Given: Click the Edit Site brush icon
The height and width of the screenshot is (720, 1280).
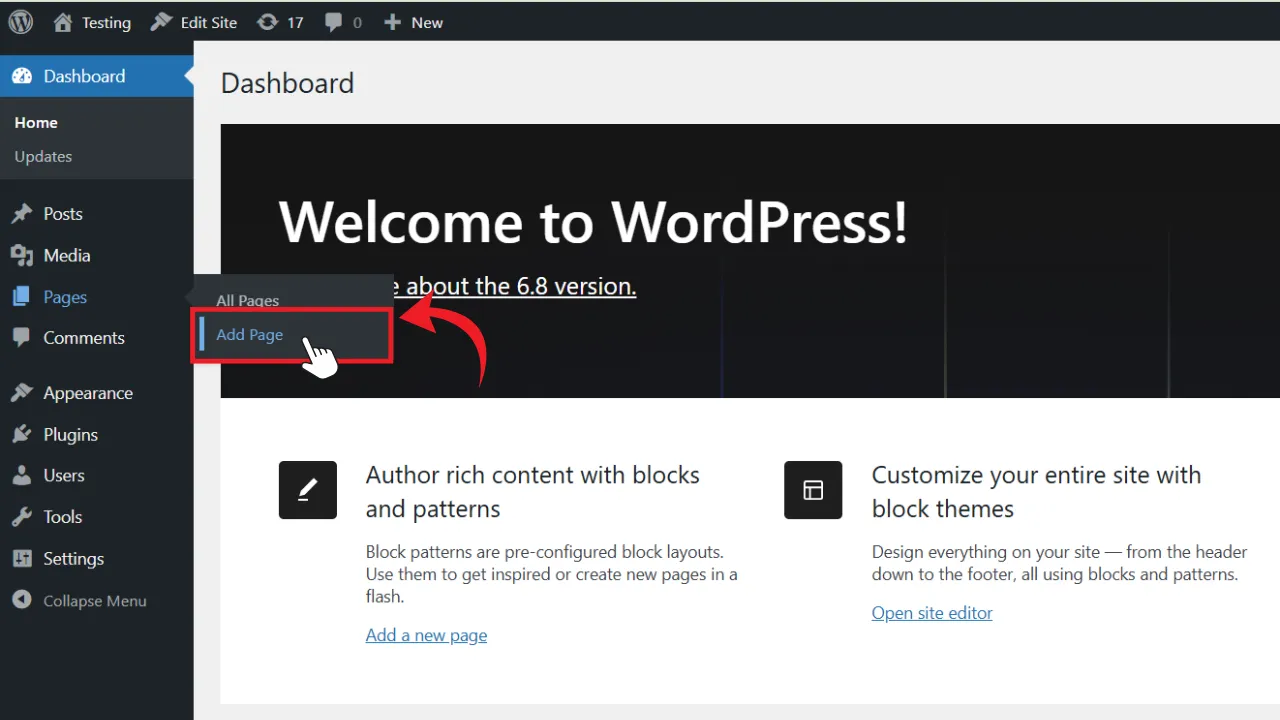Looking at the screenshot, I should tap(161, 22).
